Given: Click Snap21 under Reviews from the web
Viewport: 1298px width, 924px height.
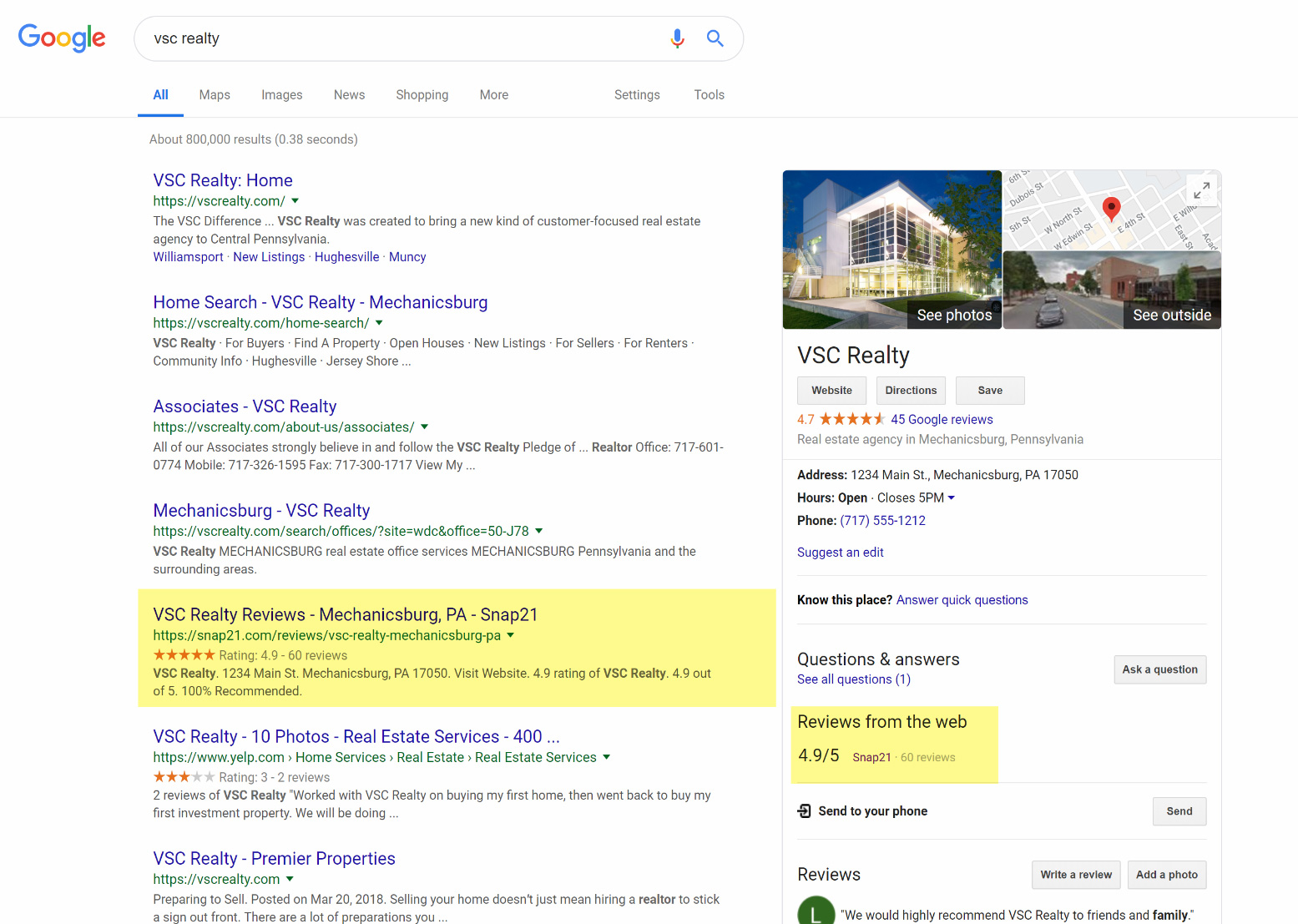Looking at the screenshot, I should coord(871,758).
